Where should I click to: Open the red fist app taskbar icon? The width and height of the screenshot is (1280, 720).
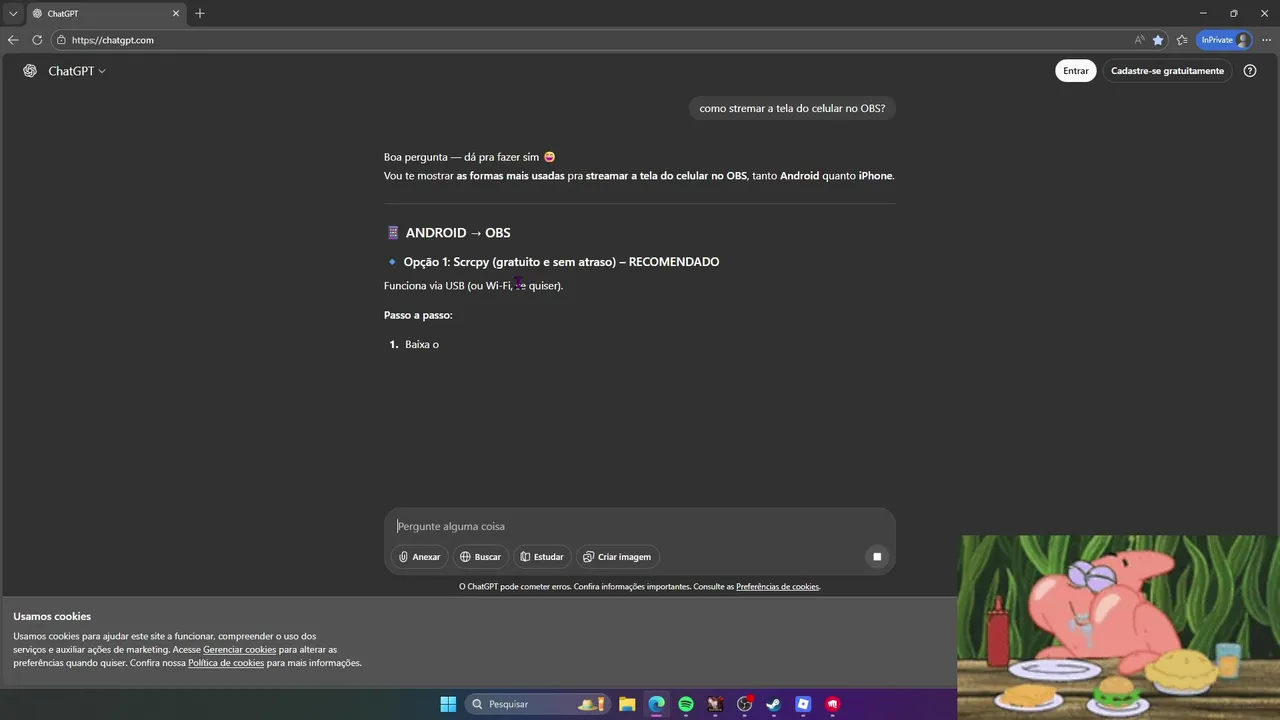(832, 704)
